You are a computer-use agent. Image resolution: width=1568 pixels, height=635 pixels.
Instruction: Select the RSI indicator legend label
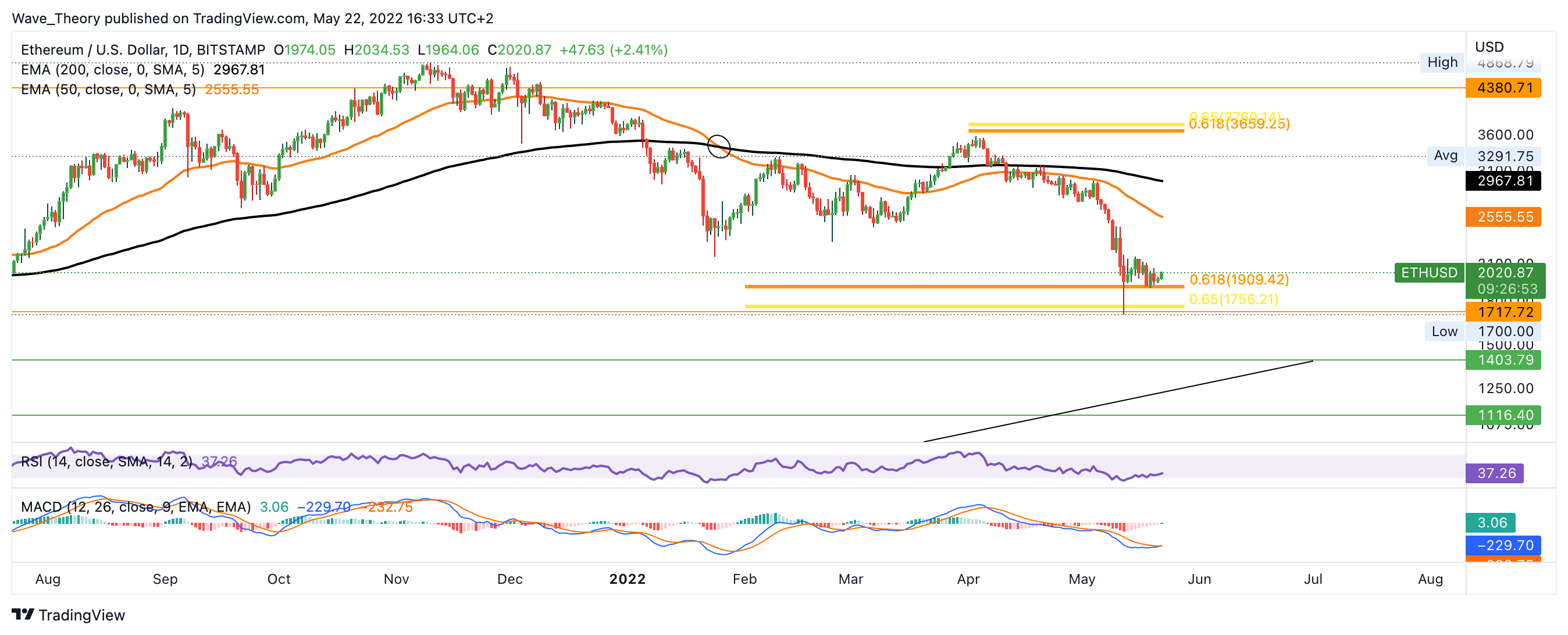tap(106, 462)
